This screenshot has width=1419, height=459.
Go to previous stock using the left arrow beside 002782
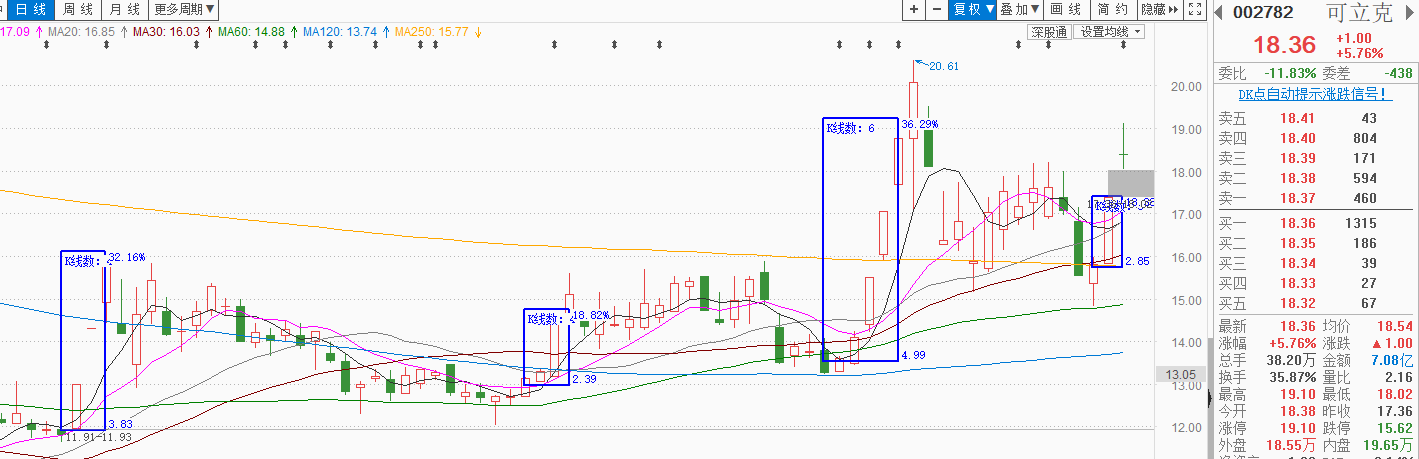(x=1219, y=12)
